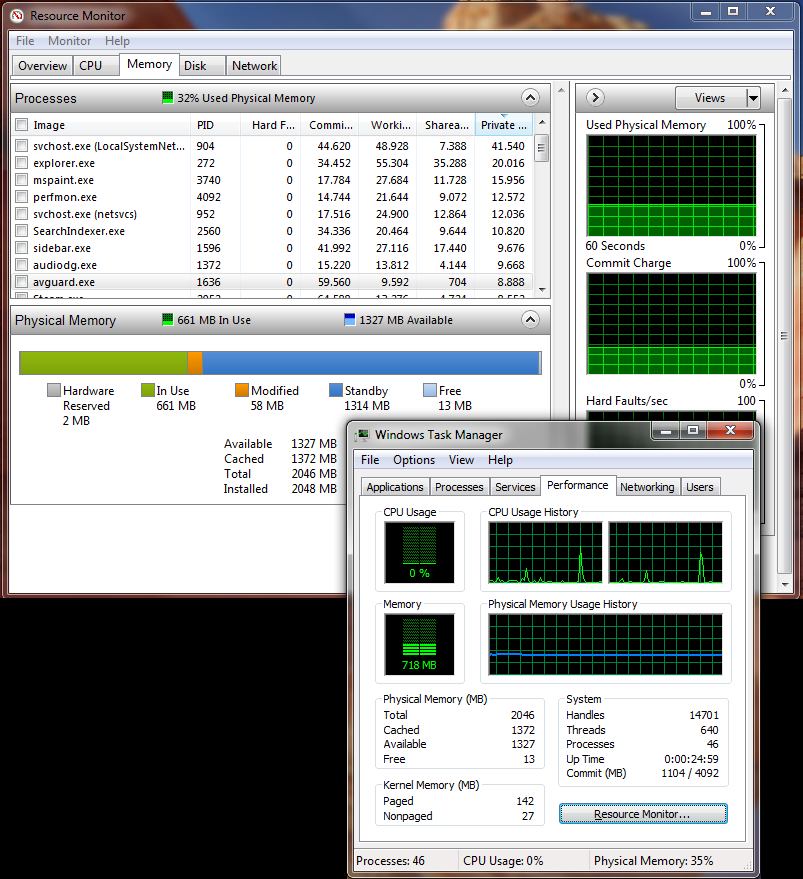Collapse the Processes section chevron
The width and height of the screenshot is (803, 879).
point(530,98)
